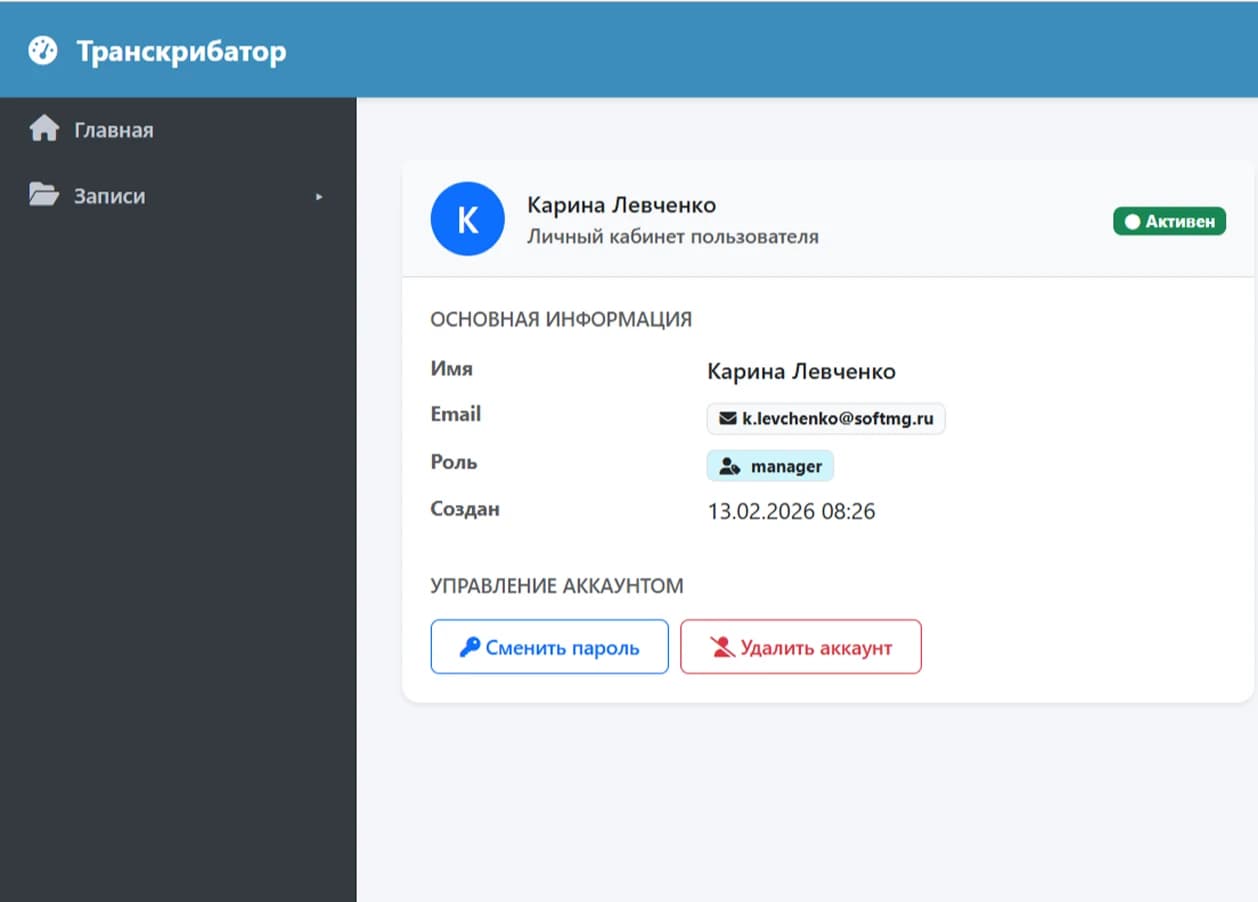Image resolution: width=1258 pixels, height=902 pixels.
Task: Click the ОСНОВНАЯ ИНФОРМАЦИЯ section heading
Action: click(x=561, y=319)
